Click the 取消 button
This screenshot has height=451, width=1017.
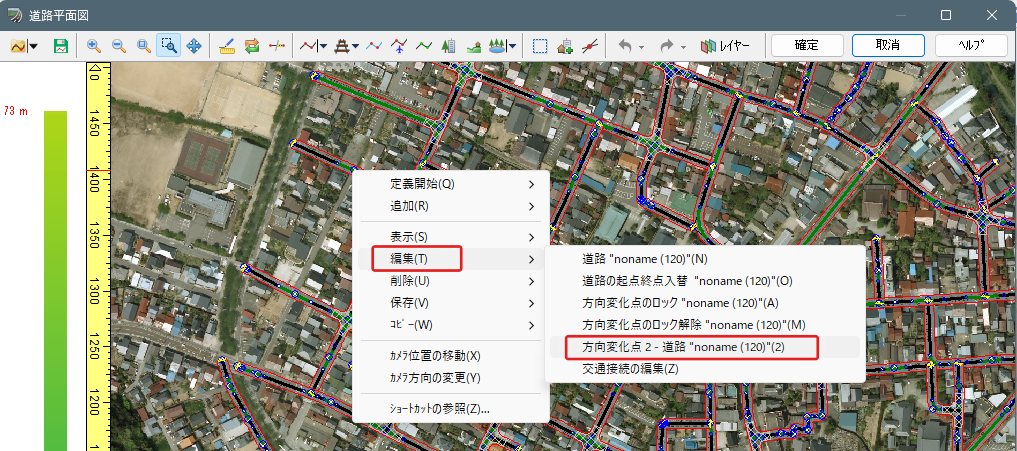pyautogui.click(x=888, y=45)
